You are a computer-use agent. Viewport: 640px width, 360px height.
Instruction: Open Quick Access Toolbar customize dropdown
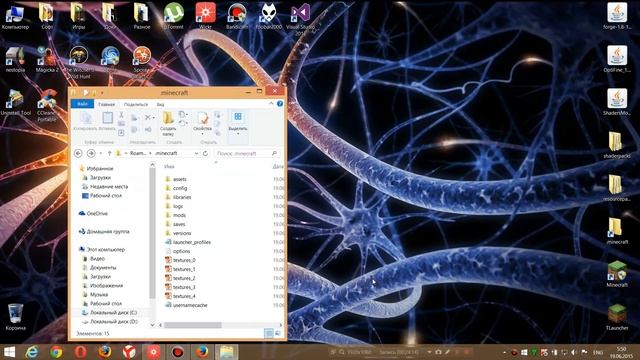[x=102, y=93]
